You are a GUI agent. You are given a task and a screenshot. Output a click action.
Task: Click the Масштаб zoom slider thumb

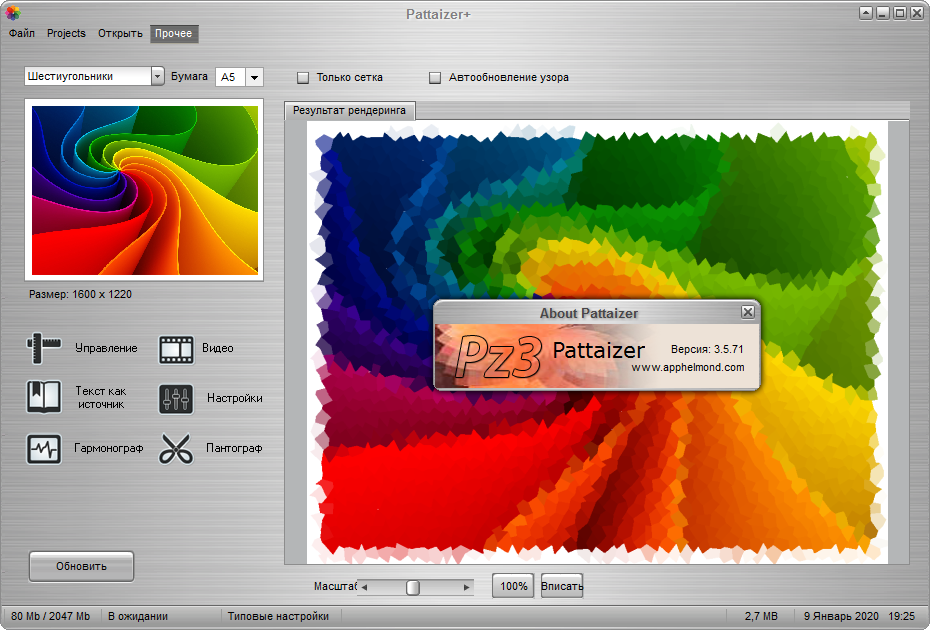(413, 587)
